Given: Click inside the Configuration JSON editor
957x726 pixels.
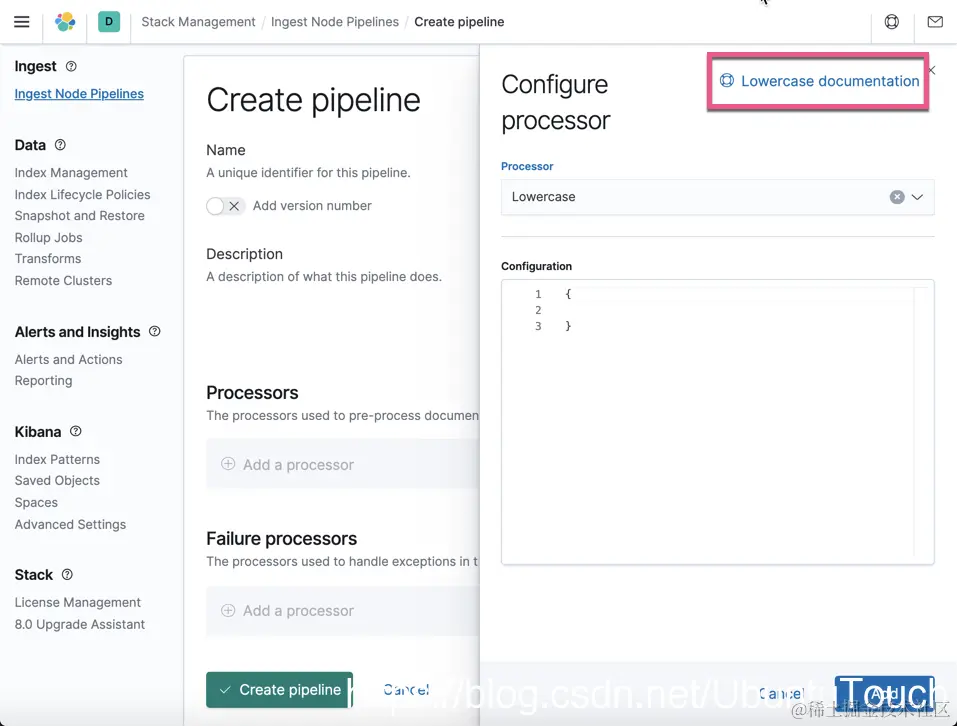Looking at the screenshot, I should (x=717, y=422).
